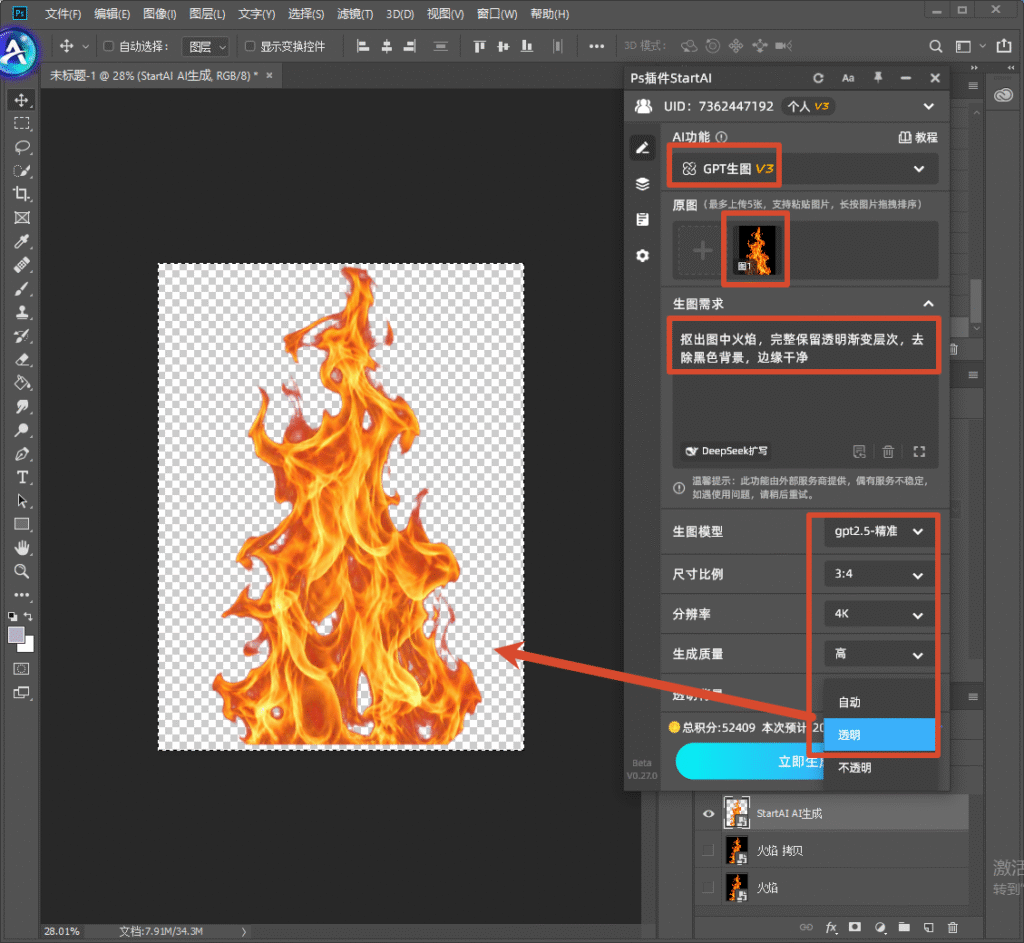
Task: Expand the prompt box to fullscreen
Action: pyautogui.click(x=919, y=451)
